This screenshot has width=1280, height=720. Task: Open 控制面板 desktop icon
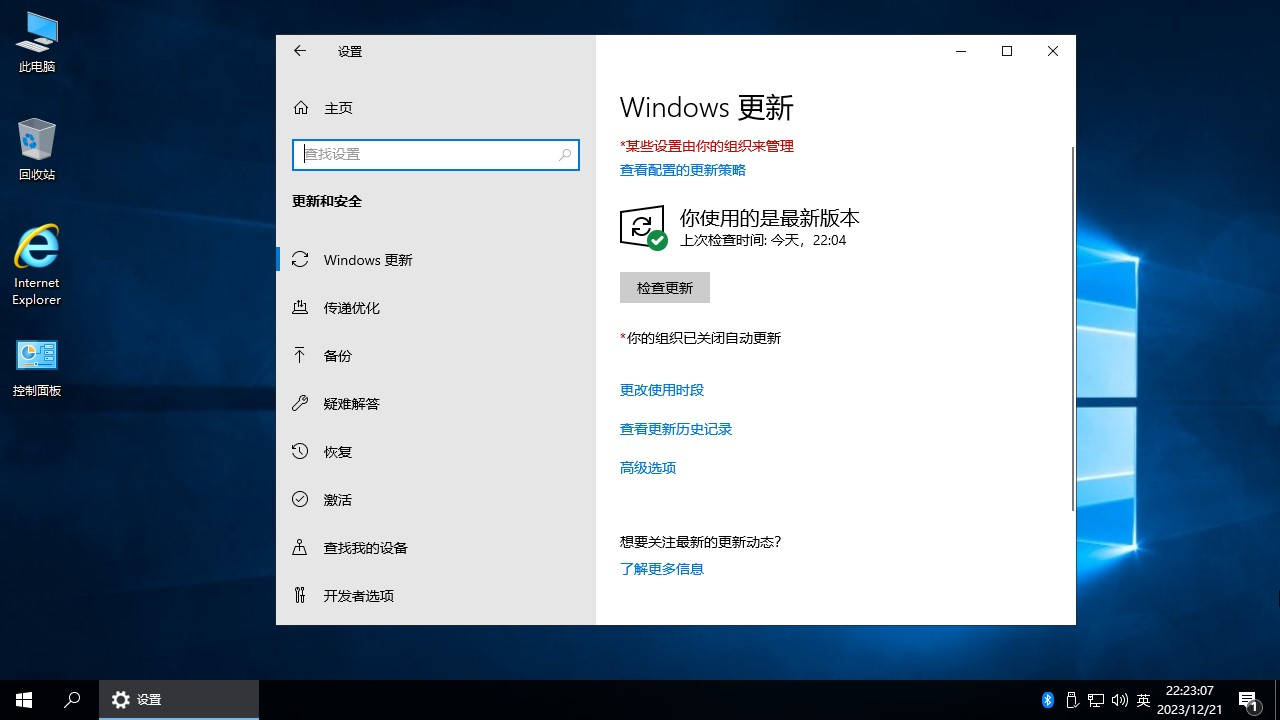coord(37,368)
